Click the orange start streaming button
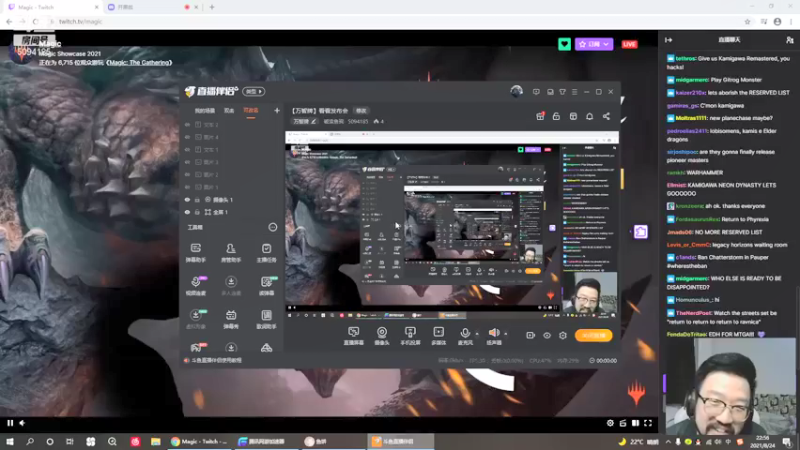800x450 pixels. 593,335
